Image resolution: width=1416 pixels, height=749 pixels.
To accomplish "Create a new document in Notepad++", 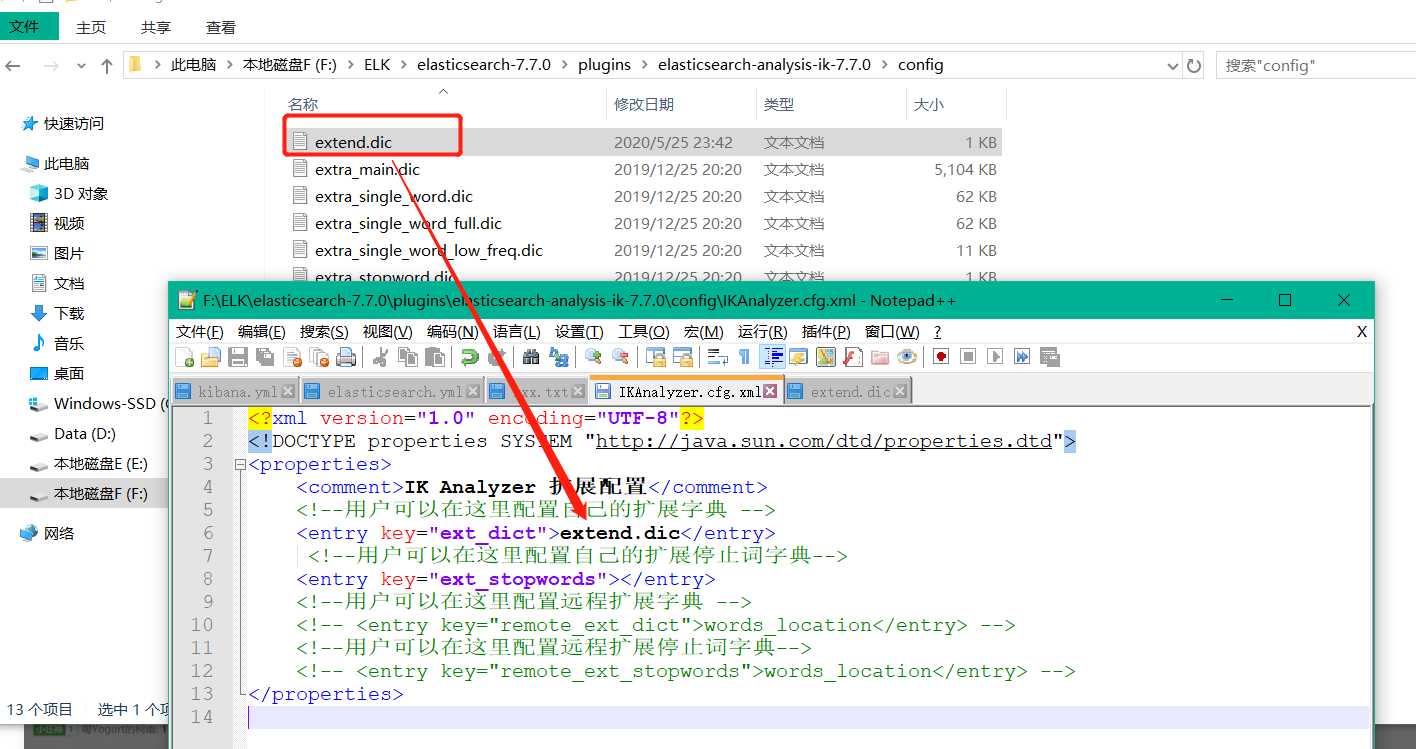I will pos(185,357).
